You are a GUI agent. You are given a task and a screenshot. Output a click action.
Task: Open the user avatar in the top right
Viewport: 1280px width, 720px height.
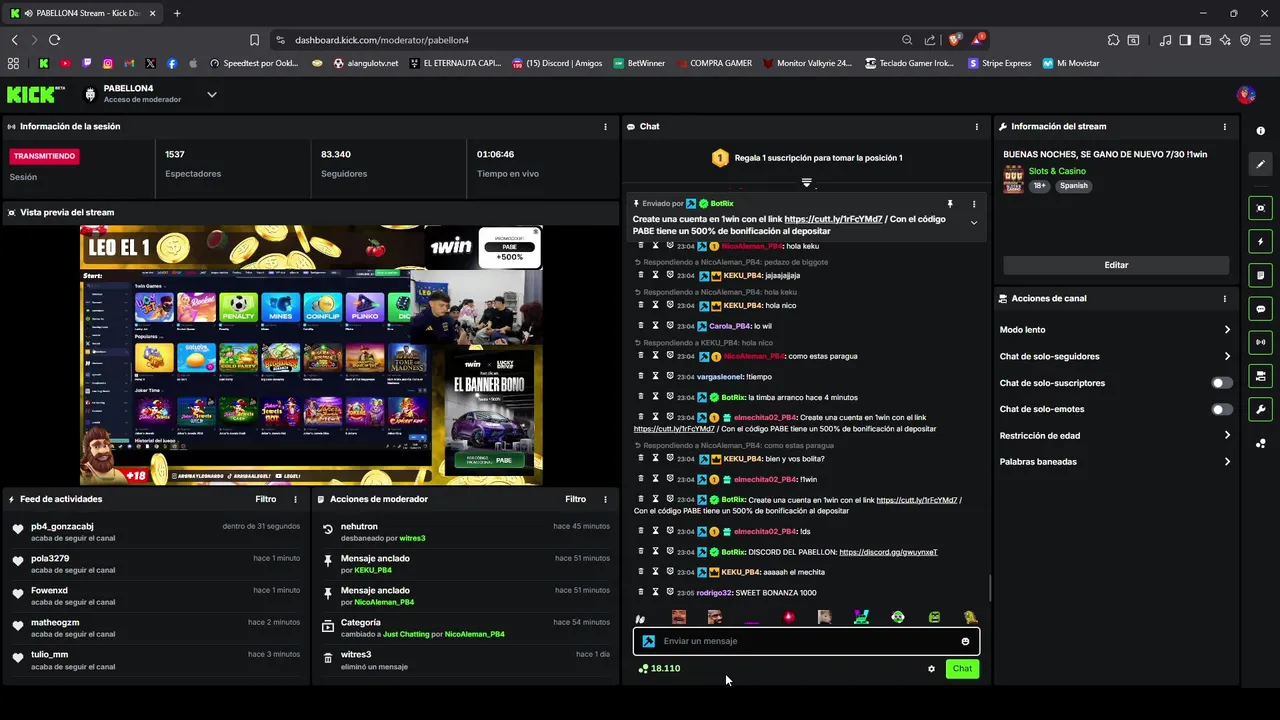(x=1246, y=95)
